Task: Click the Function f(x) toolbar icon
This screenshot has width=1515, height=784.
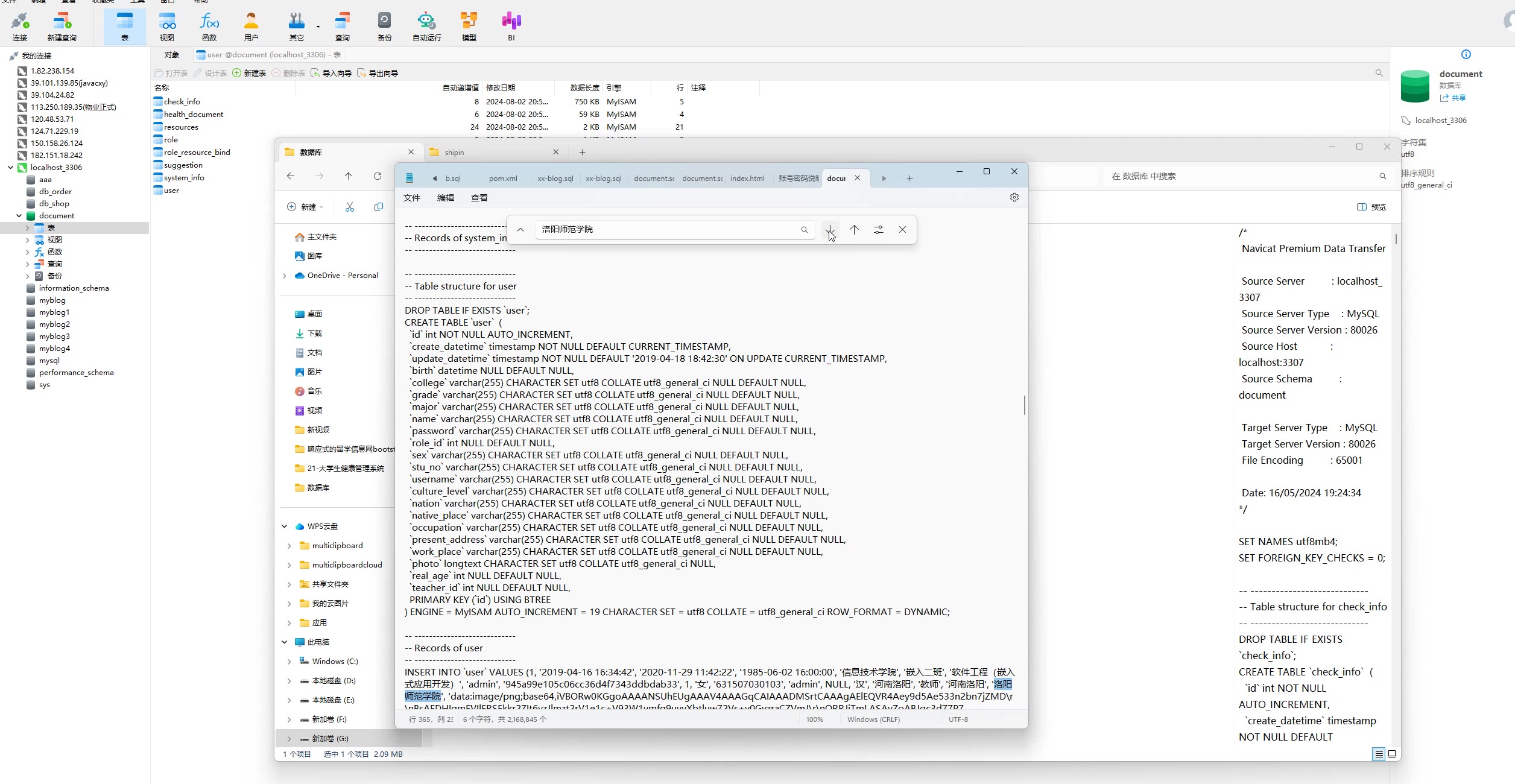Action: [x=209, y=27]
